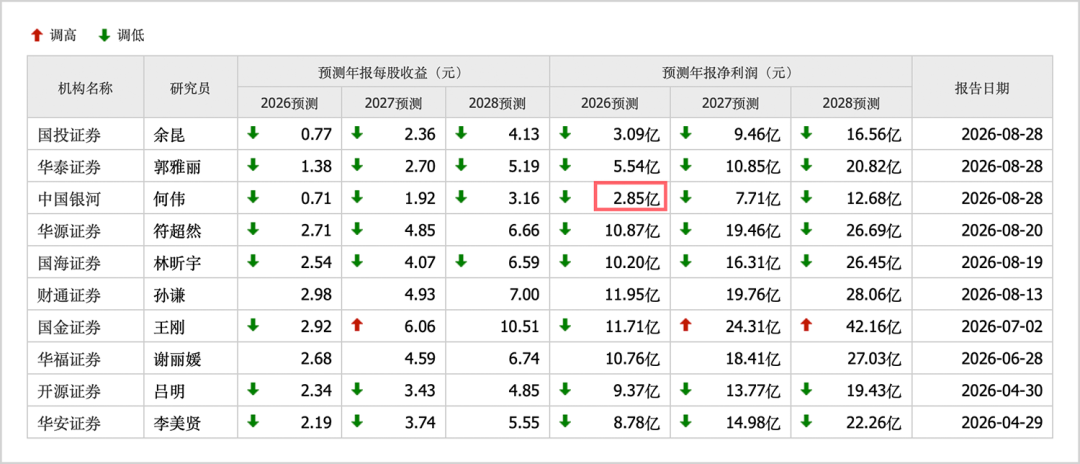Click red up arrow beside 国金证券 6.06
1080x464 pixels.
pyautogui.click(x=357, y=326)
